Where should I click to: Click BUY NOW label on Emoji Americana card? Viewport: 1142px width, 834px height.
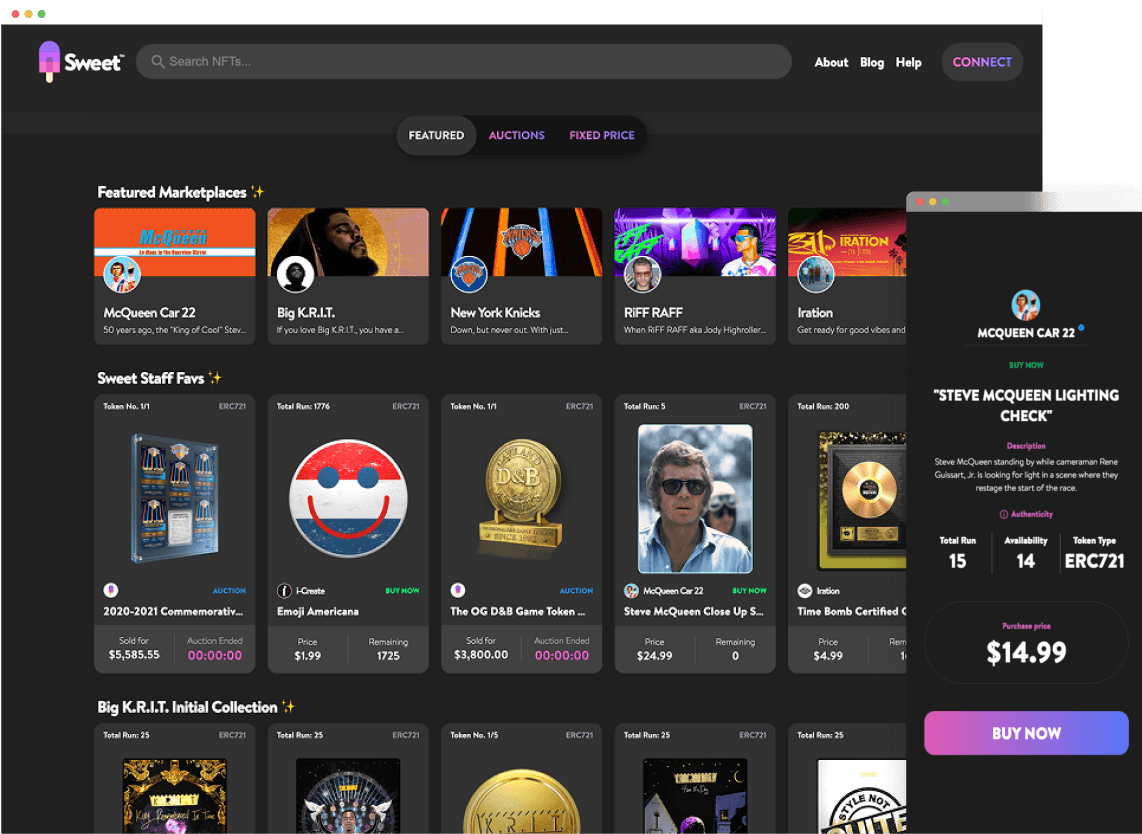(x=402, y=591)
